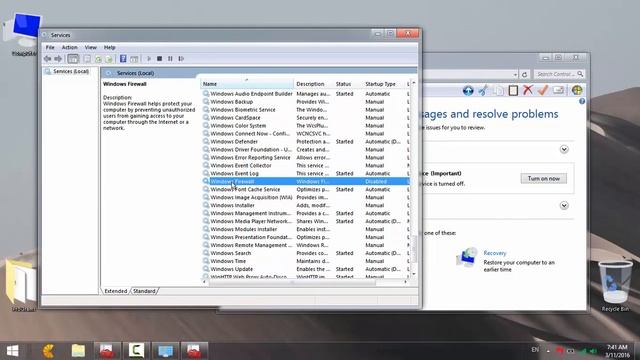Image resolution: width=640 pixels, height=360 pixels.
Task: Click the scissors Cut icon in Action Center toolbar
Action: [483, 90]
